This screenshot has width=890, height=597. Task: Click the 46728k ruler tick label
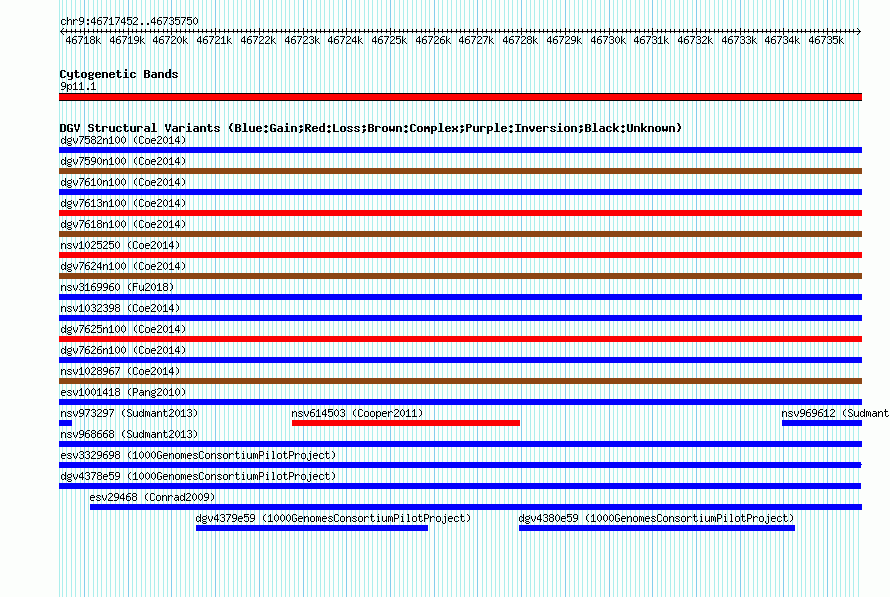coord(520,40)
